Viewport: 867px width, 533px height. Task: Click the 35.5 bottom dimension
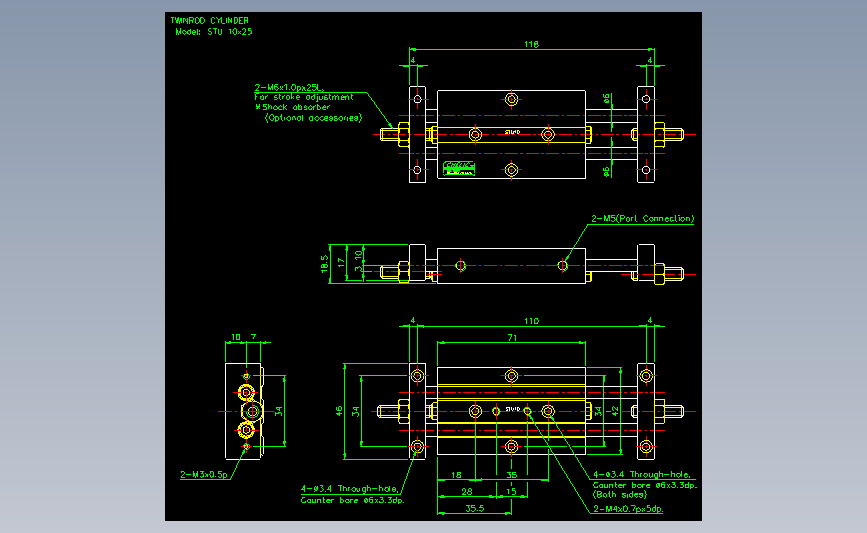474,508
